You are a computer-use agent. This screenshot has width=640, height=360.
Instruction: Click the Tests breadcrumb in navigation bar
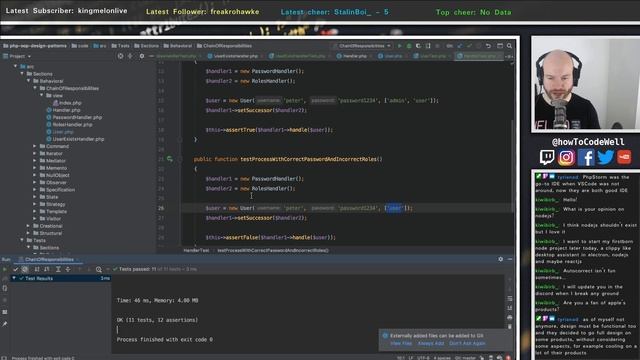120,46
